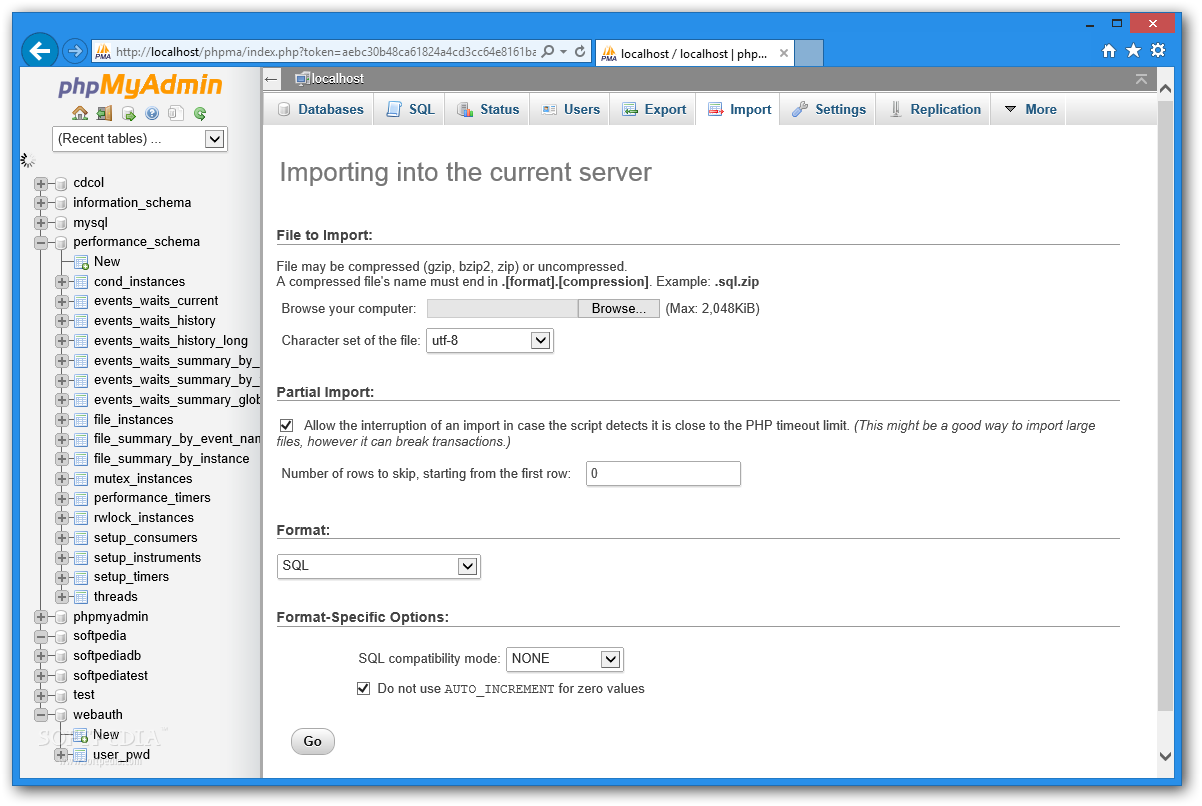Click the scroll down arrow of page scrollbar

click(1164, 756)
